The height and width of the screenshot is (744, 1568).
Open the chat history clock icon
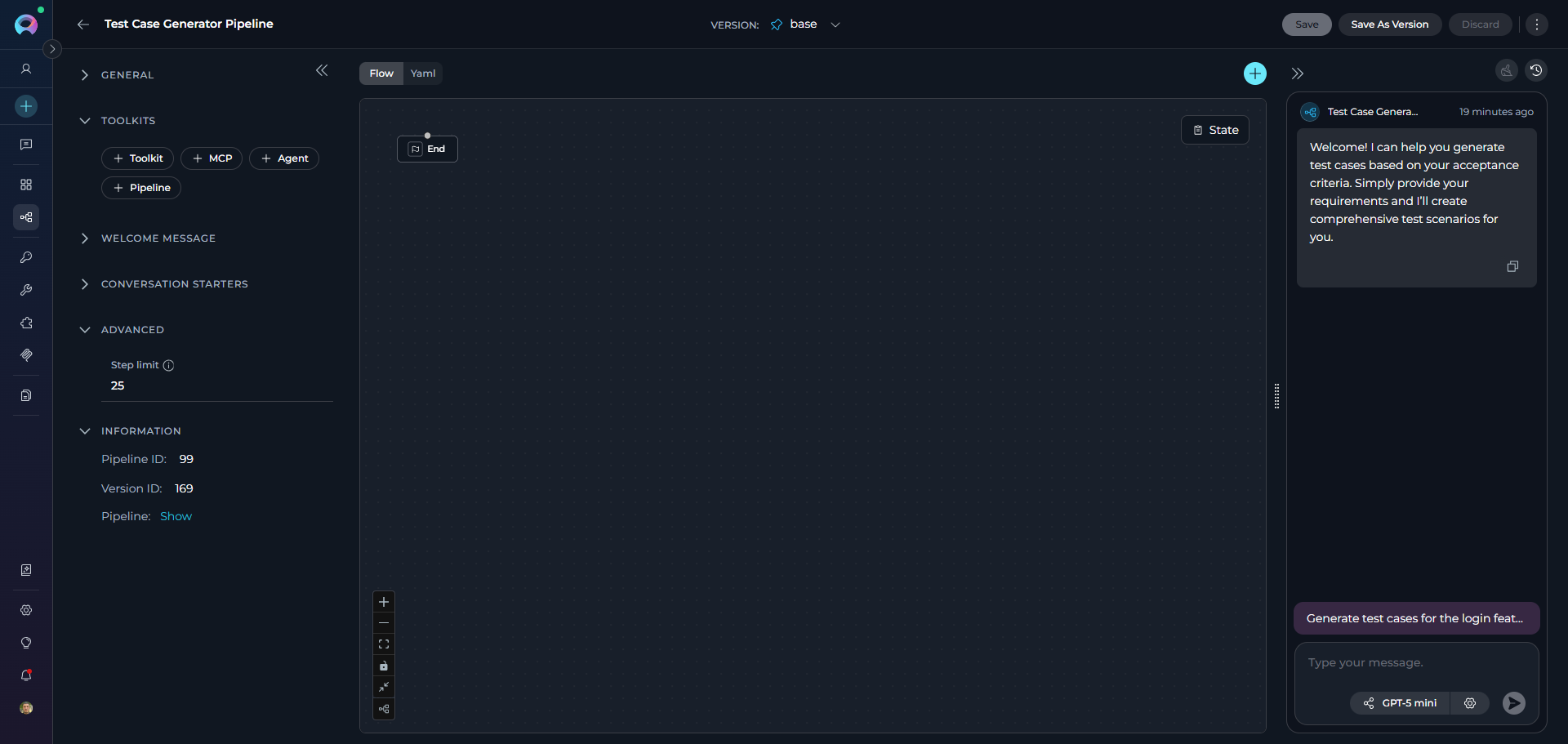coord(1536,70)
